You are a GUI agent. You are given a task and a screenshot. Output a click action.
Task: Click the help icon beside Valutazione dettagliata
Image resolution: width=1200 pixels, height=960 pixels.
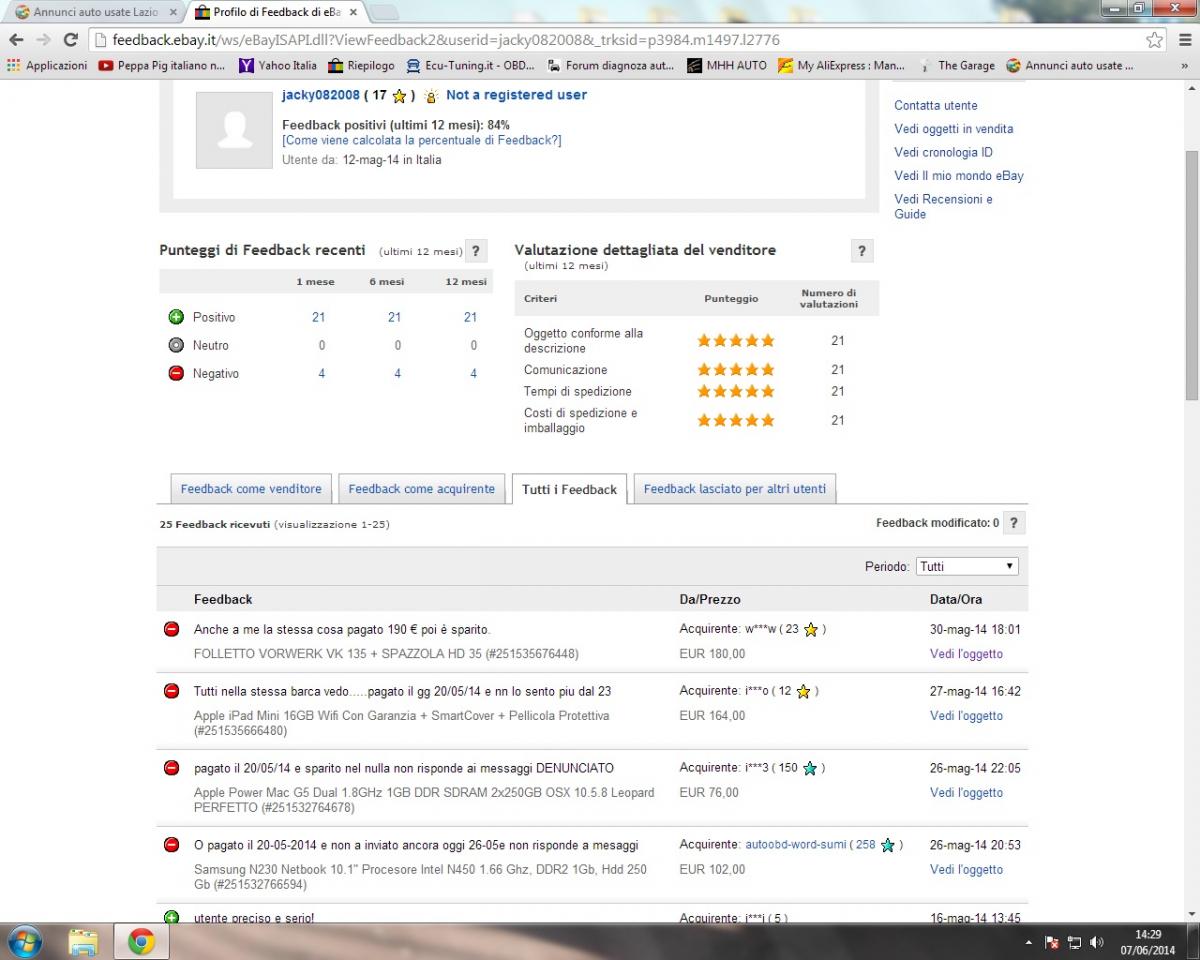(862, 251)
